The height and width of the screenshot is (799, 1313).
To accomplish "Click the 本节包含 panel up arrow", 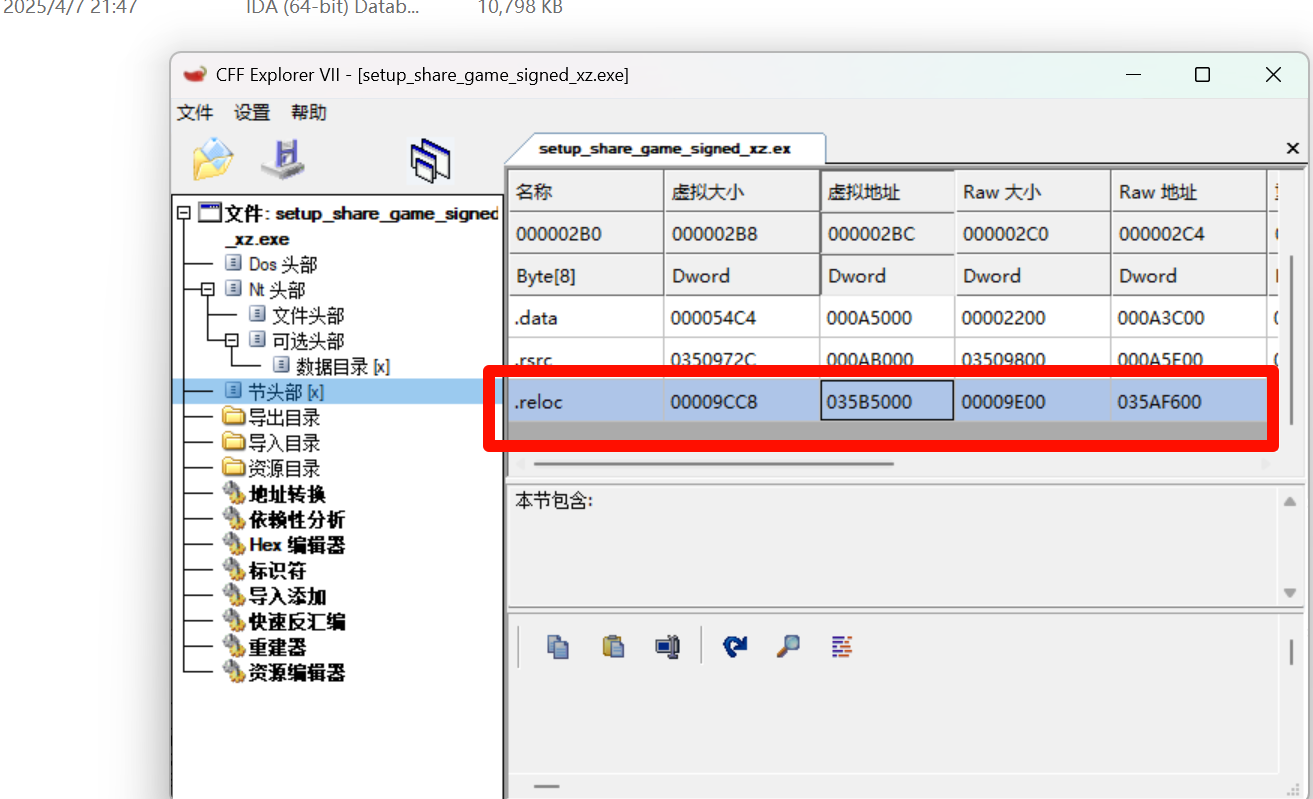I will tap(1291, 502).
